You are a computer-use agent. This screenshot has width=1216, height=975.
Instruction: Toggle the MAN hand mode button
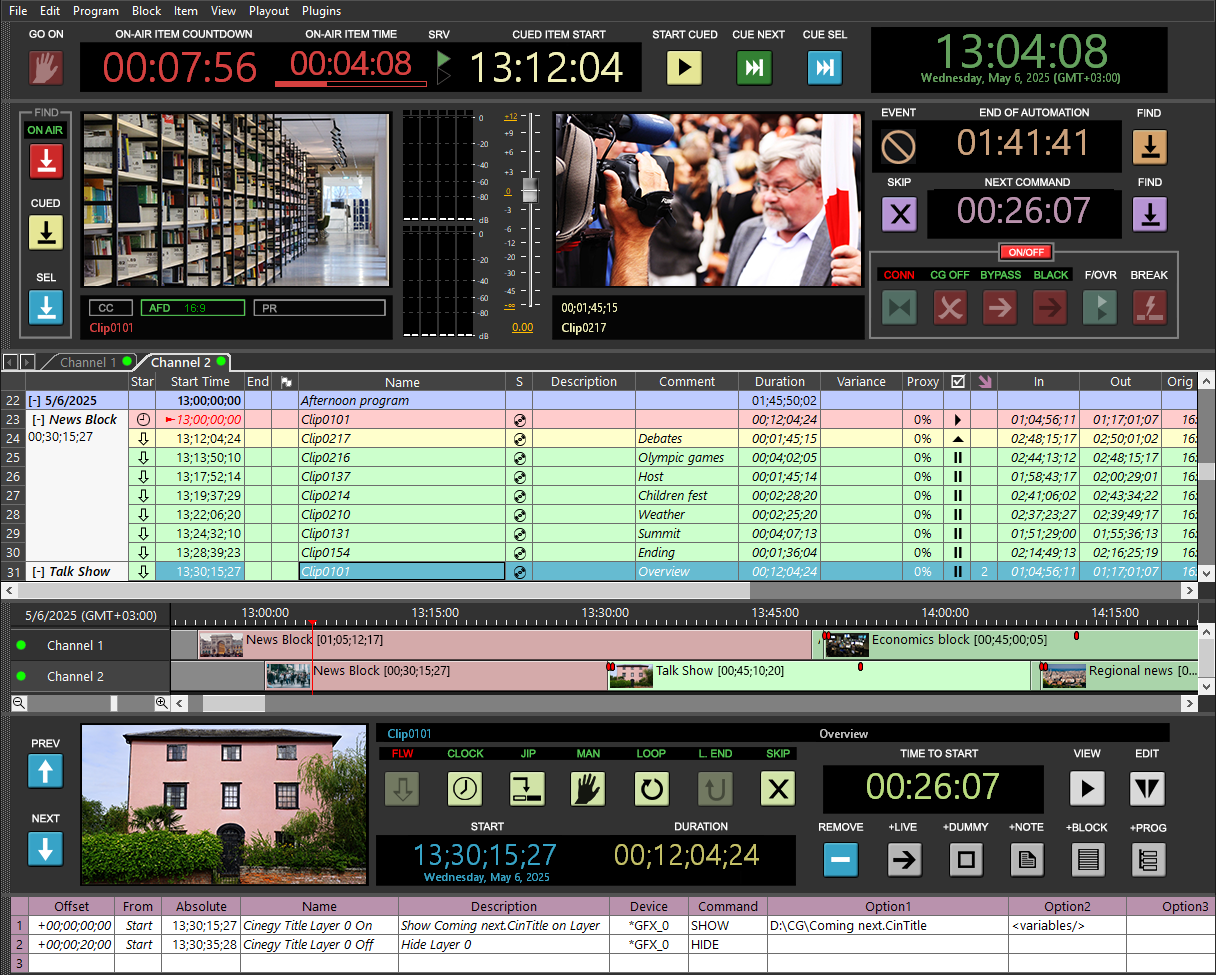588,789
